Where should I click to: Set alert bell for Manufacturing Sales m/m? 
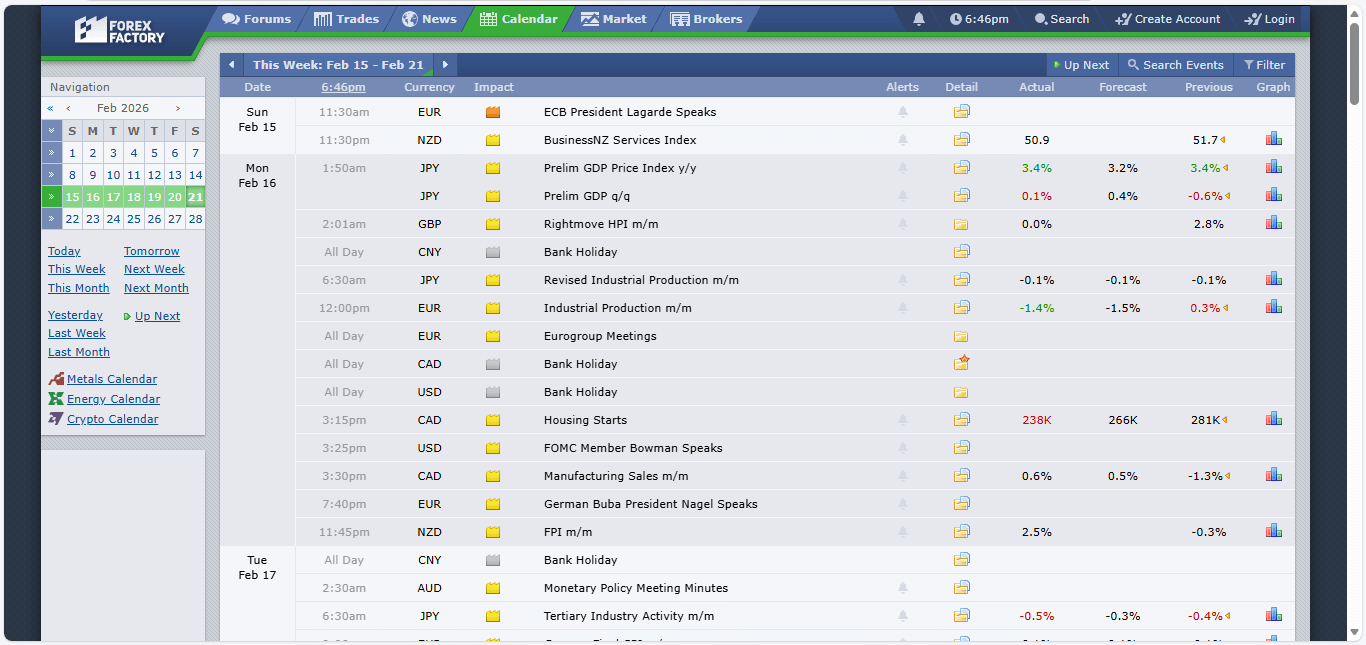903,476
